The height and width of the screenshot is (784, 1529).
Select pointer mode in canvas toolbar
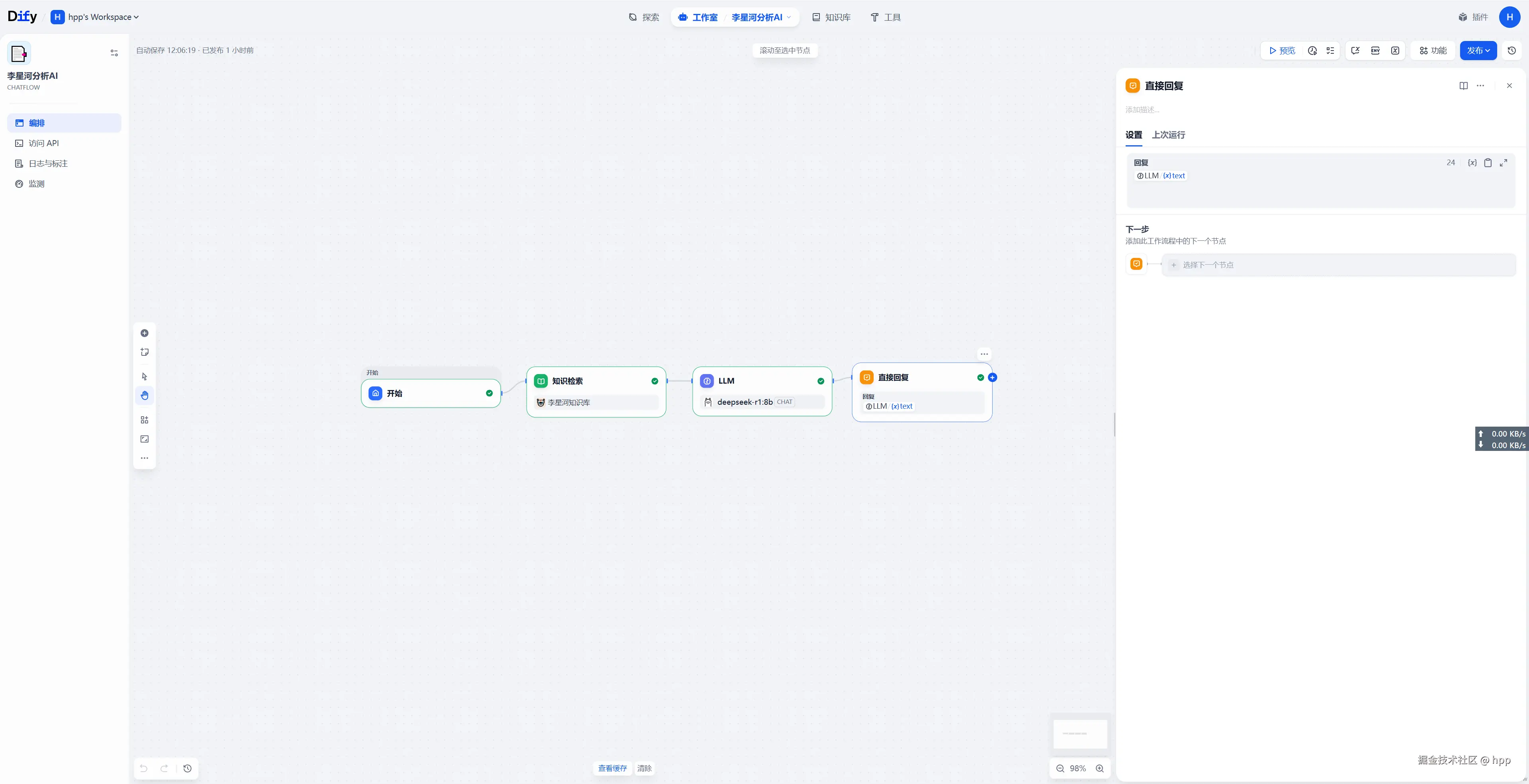click(144, 376)
